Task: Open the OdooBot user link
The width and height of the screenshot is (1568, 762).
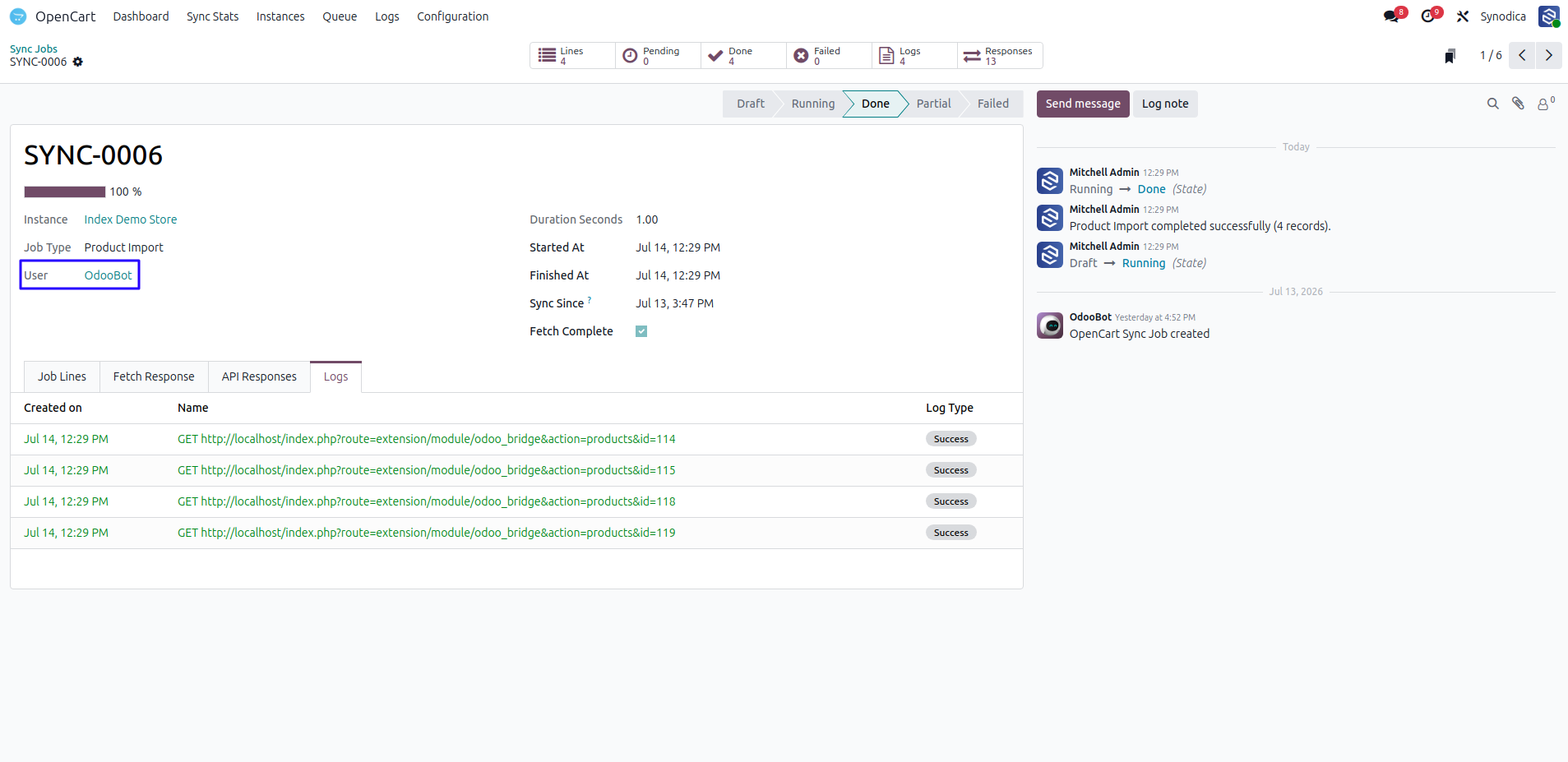Action: pyautogui.click(x=108, y=275)
